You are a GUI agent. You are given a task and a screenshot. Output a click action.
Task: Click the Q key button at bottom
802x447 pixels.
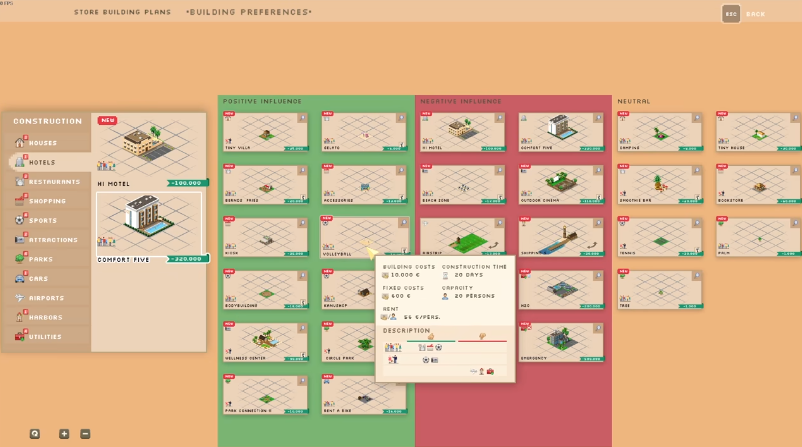(35, 434)
